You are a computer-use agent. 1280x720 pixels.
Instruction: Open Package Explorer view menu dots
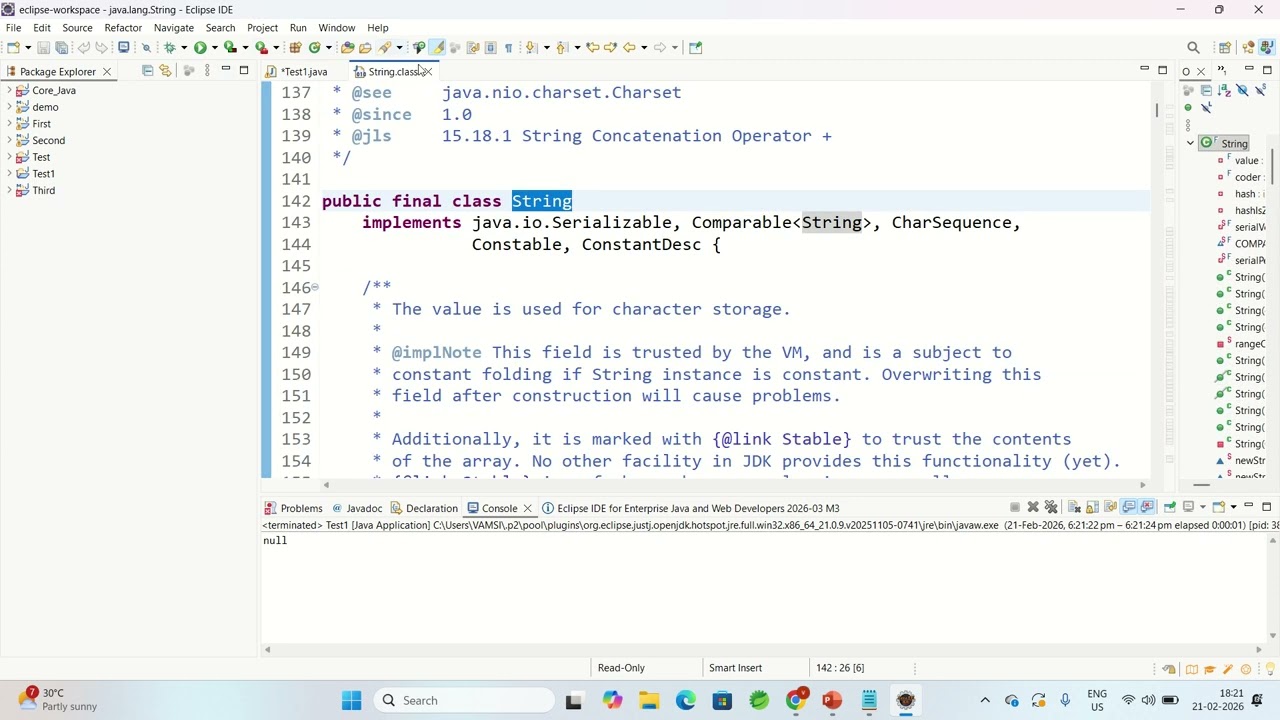tap(207, 70)
